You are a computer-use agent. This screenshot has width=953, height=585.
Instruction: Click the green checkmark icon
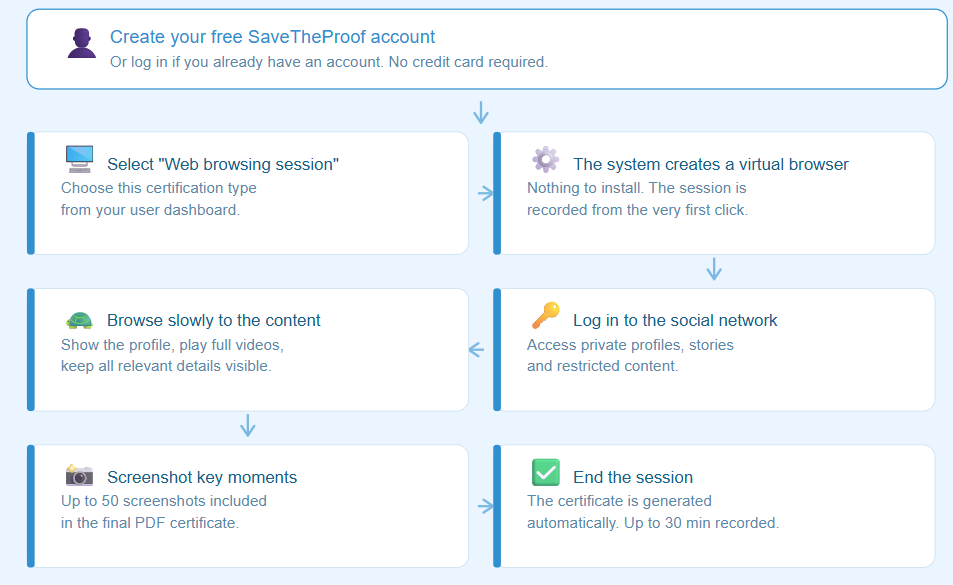point(546,472)
